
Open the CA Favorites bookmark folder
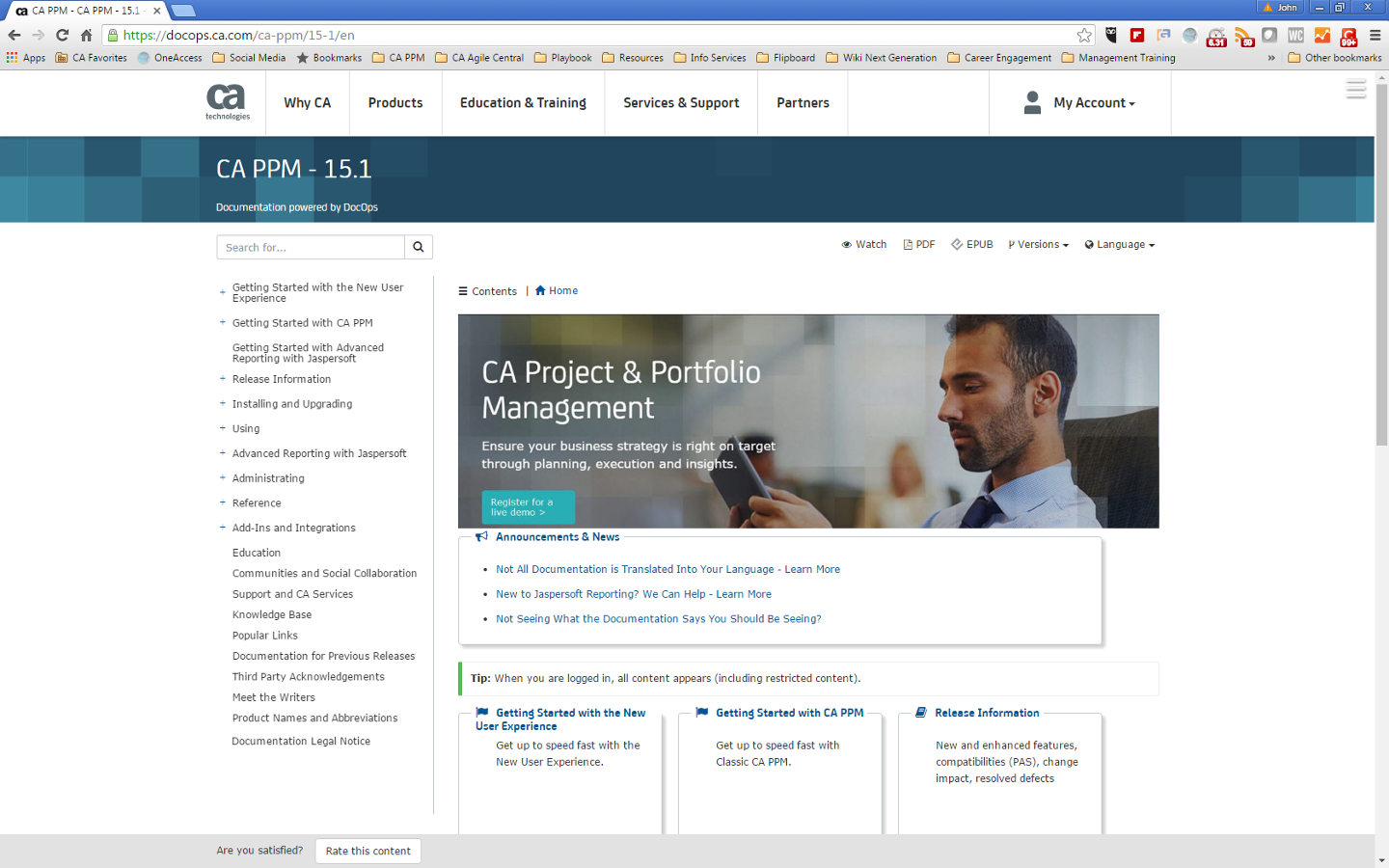[92, 58]
